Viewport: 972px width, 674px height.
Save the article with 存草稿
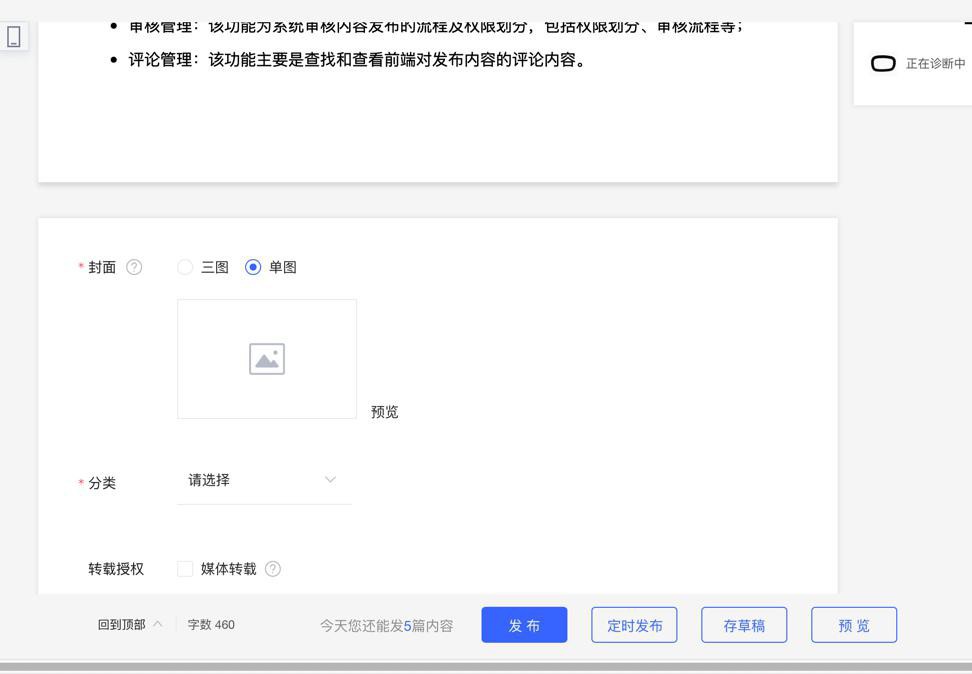click(744, 625)
